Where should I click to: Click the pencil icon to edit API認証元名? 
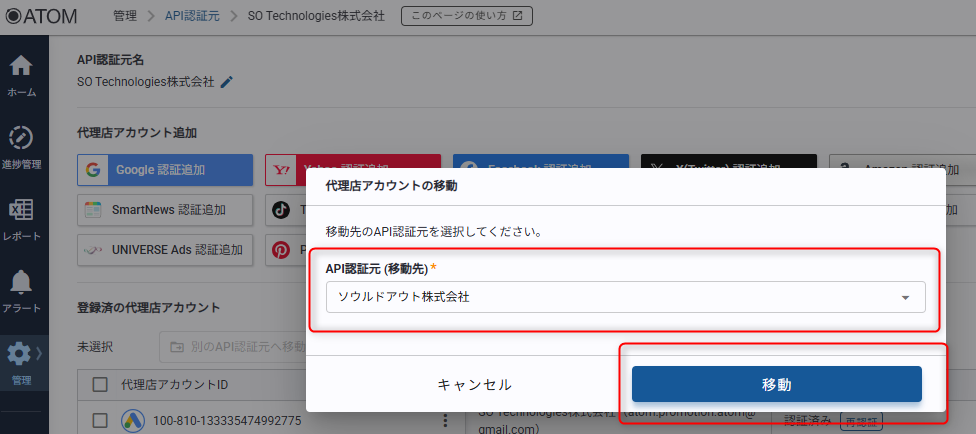click(x=227, y=82)
